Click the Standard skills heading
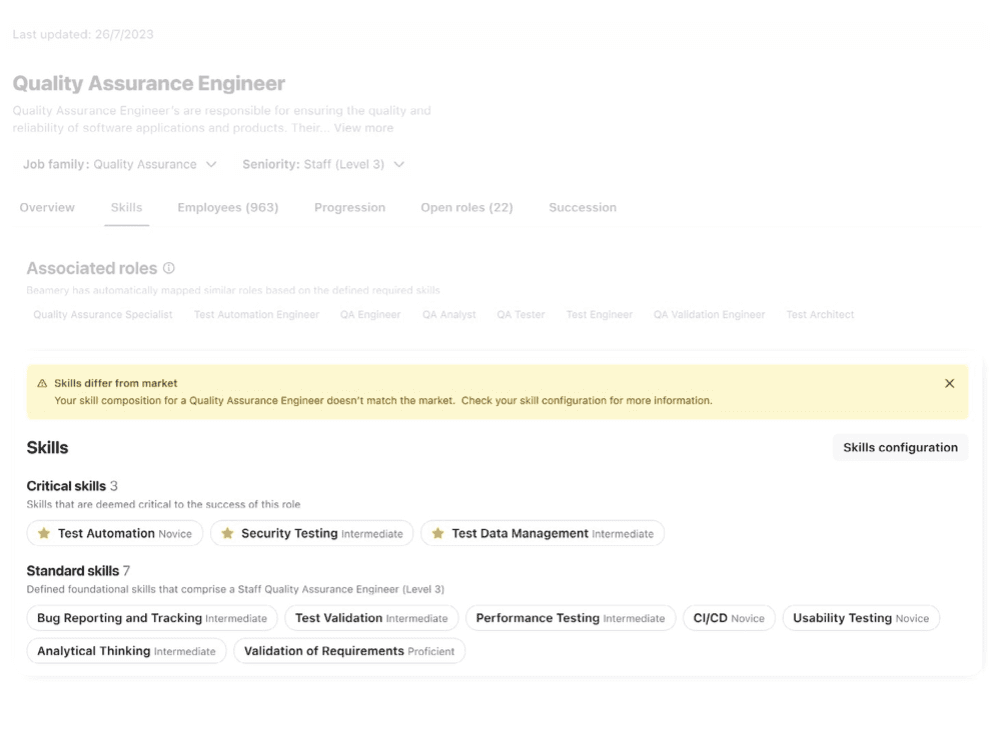Viewport: 1008px width, 742px height. pos(73,571)
